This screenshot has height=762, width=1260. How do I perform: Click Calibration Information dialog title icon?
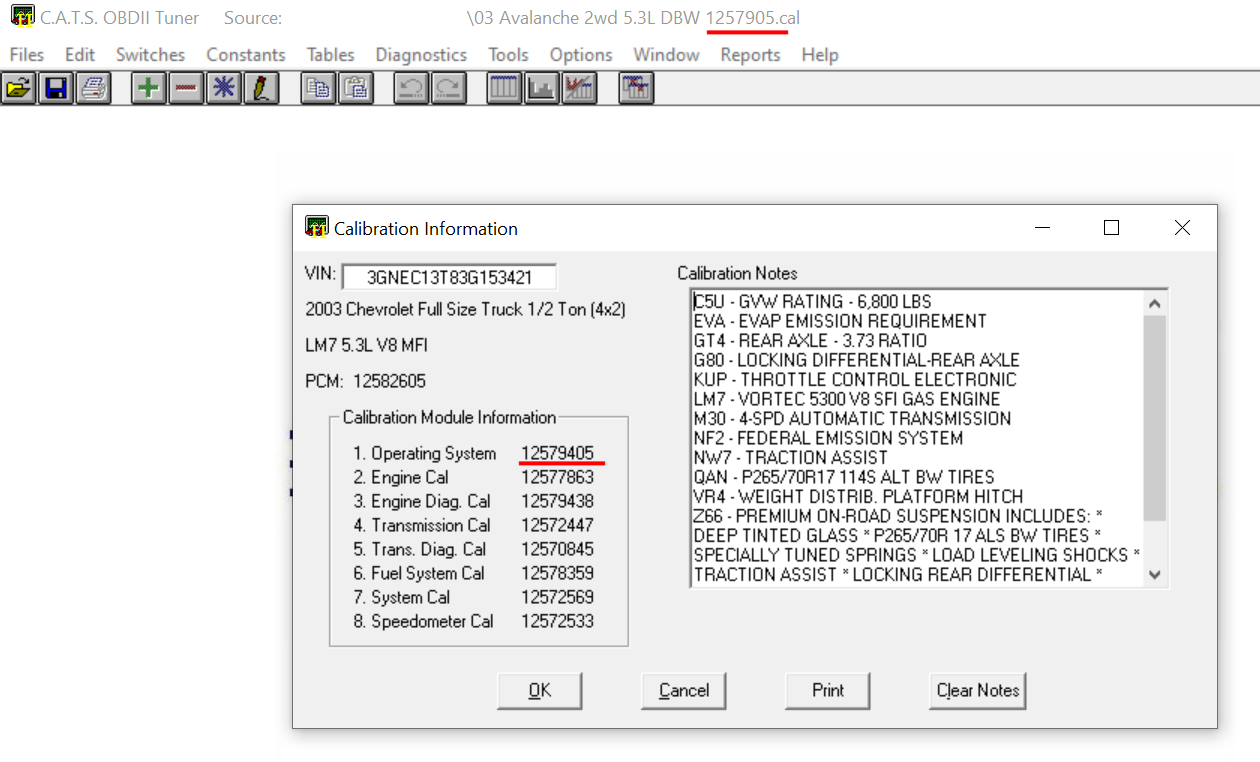[x=317, y=227]
